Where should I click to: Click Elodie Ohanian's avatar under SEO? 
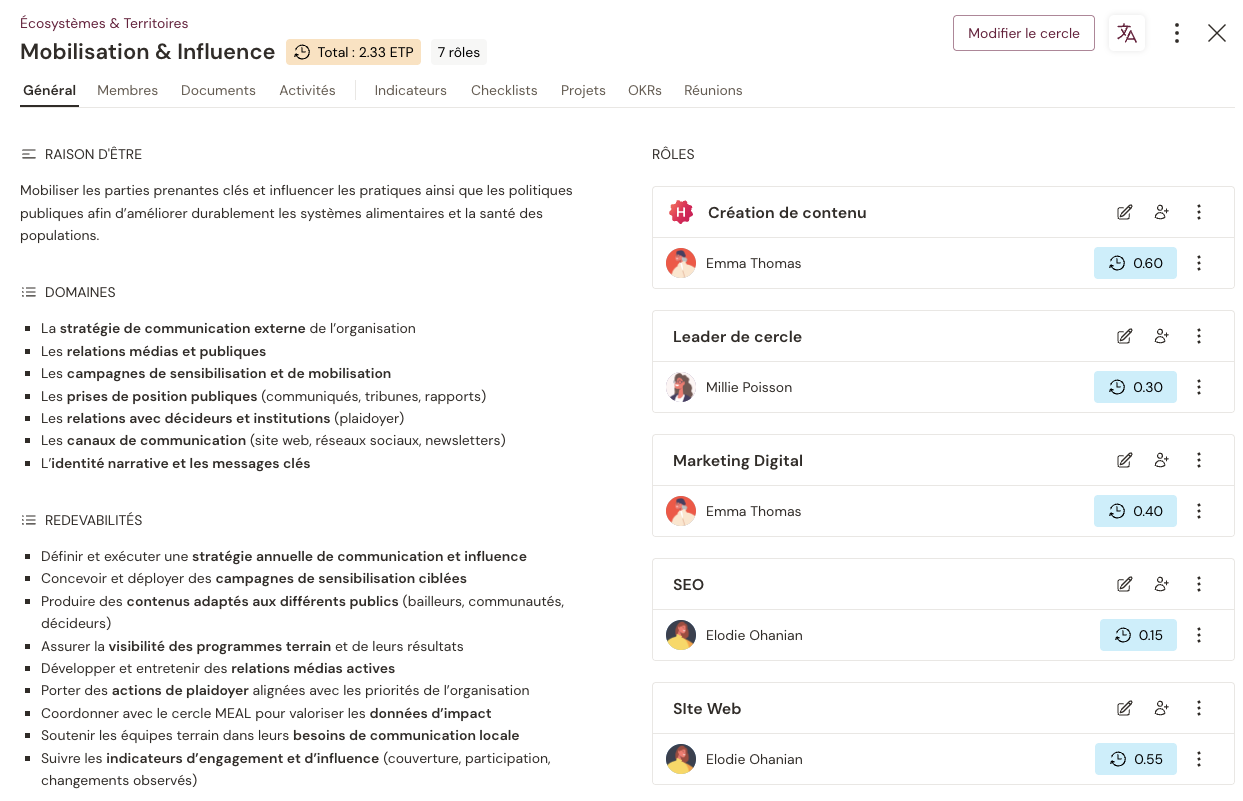(x=681, y=635)
